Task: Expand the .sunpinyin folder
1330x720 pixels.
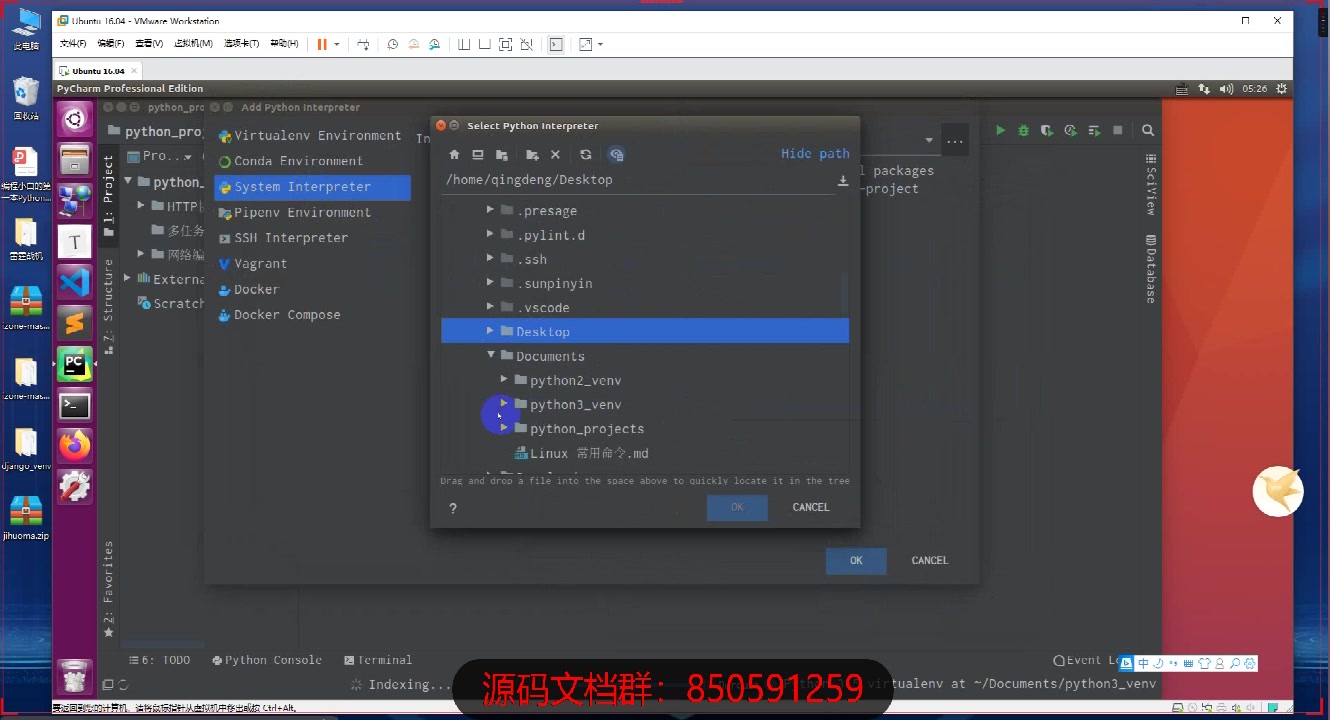Action: pos(490,283)
